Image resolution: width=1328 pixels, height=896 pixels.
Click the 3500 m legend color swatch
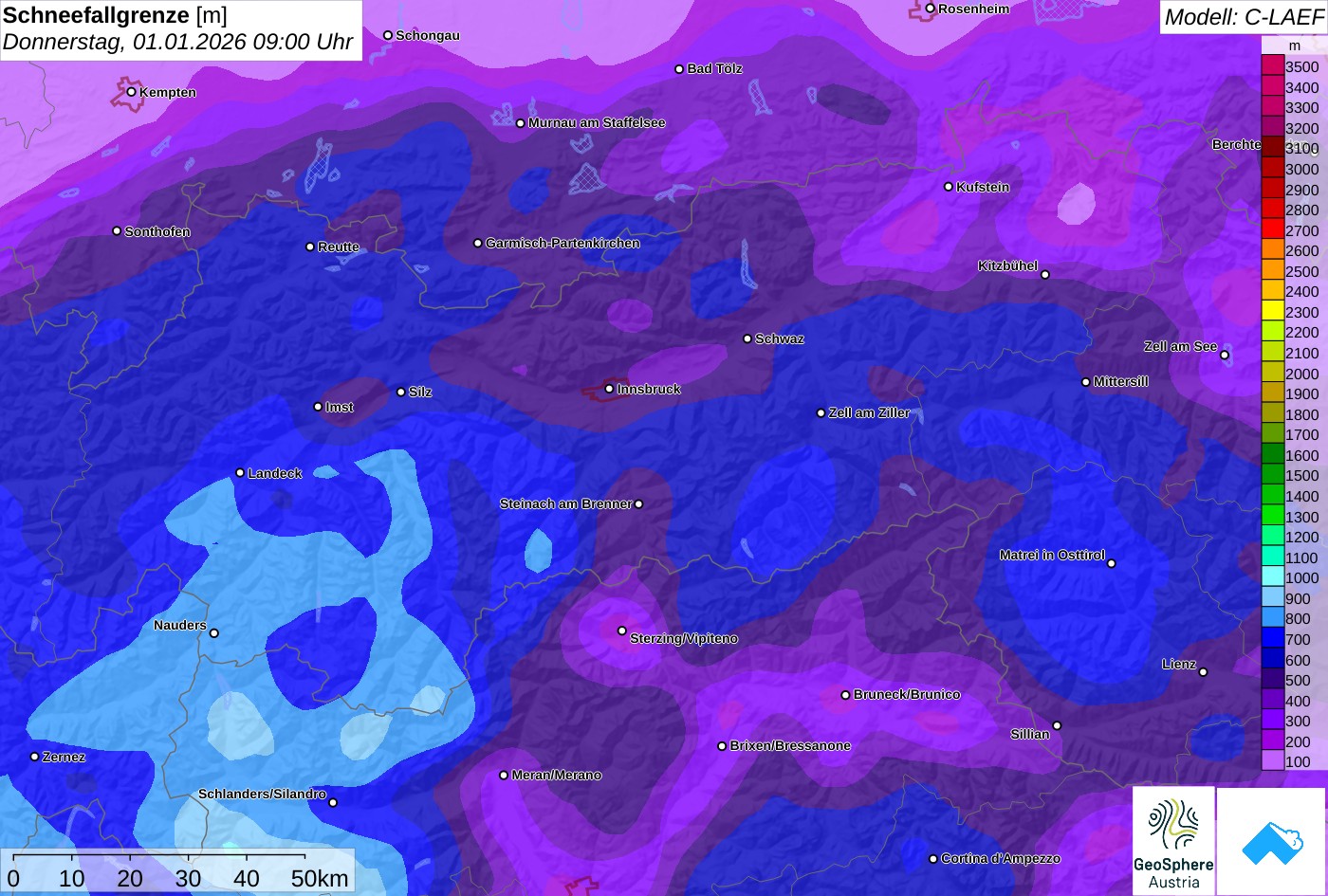(1272, 66)
